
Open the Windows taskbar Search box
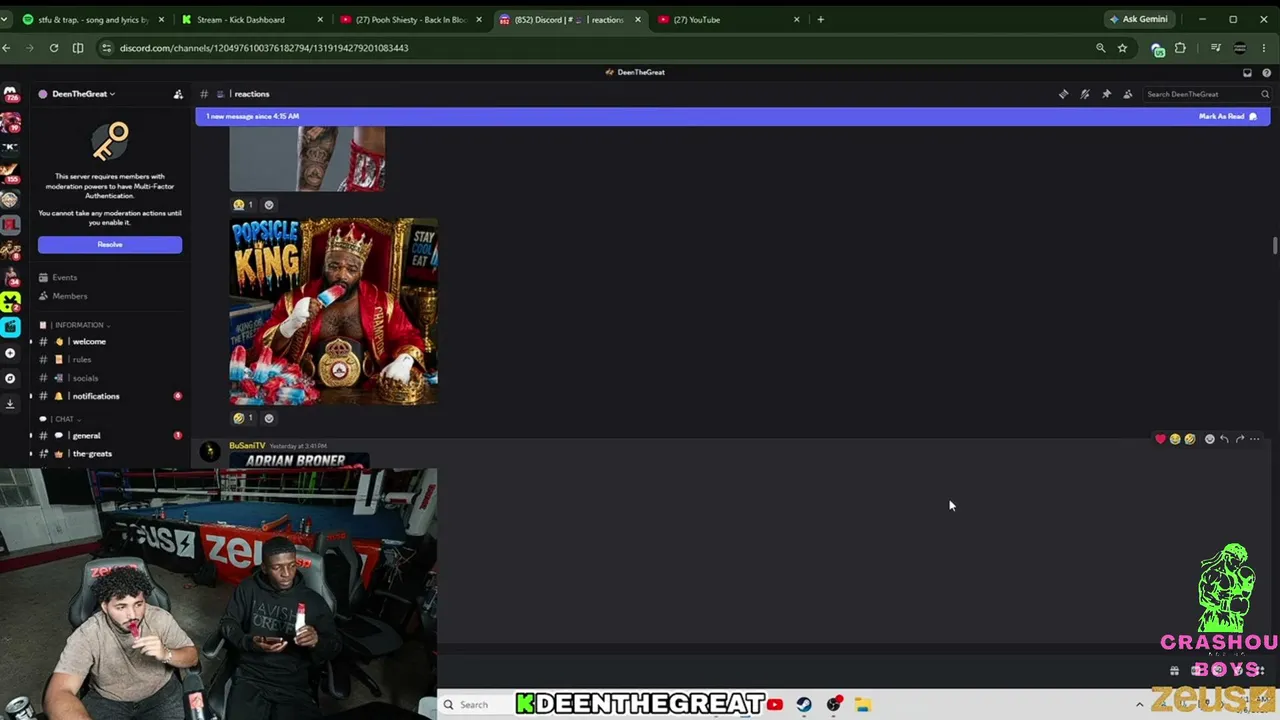coord(475,705)
